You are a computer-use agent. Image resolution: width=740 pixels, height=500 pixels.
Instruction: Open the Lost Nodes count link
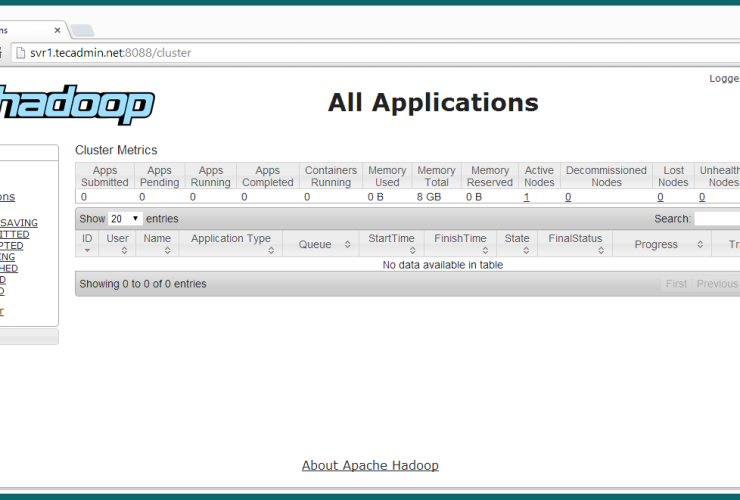(x=660, y=198)
